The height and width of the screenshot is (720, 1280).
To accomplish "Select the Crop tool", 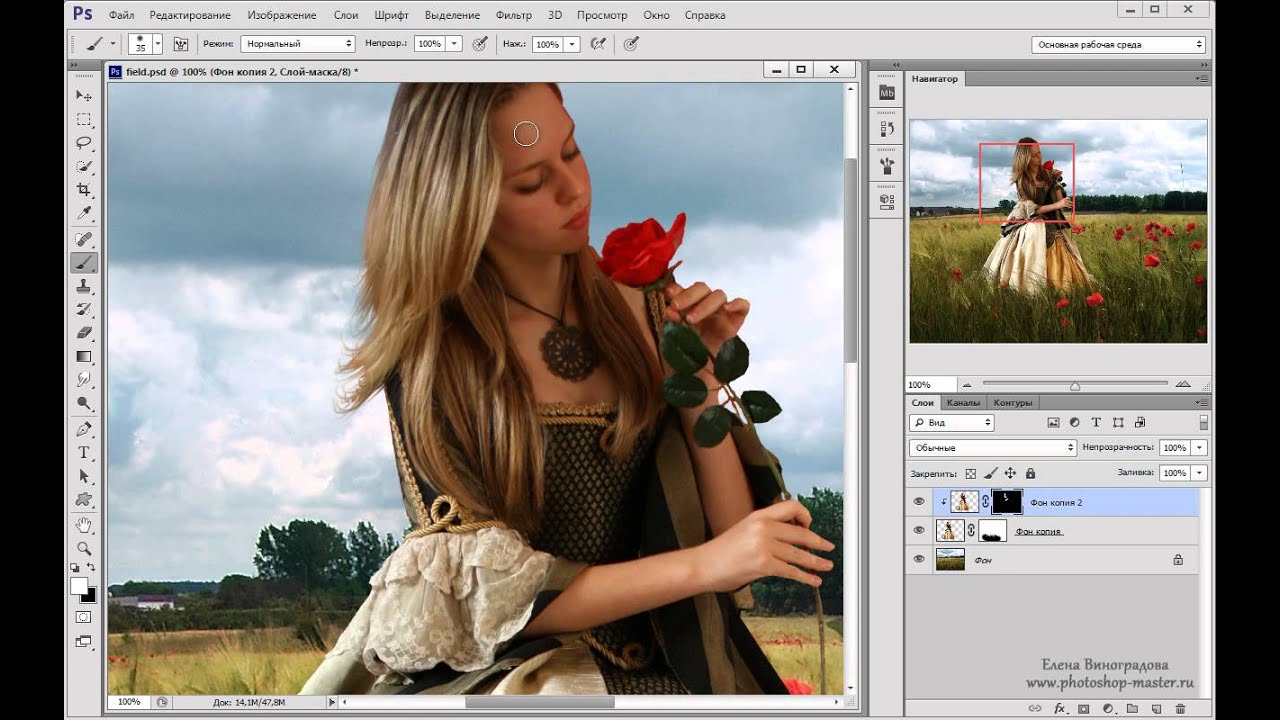I will 84,190.
